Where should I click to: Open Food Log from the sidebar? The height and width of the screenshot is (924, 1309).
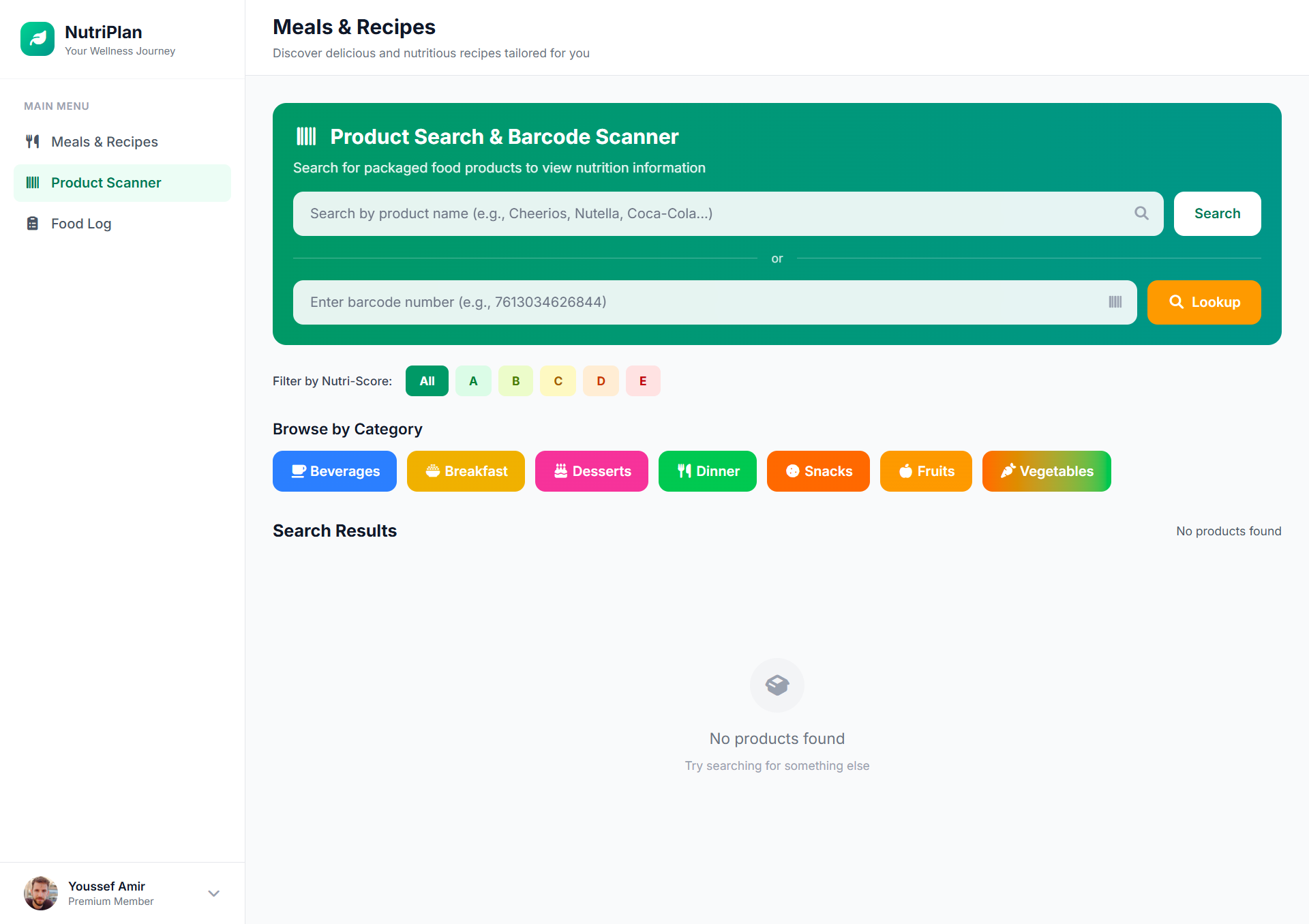click(x=80, y=224)
